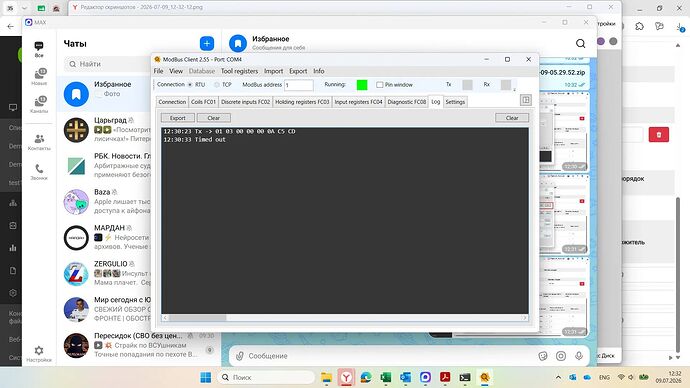Open the View menu
Viewport: 690px width, 388px height.
pos(176,71)
